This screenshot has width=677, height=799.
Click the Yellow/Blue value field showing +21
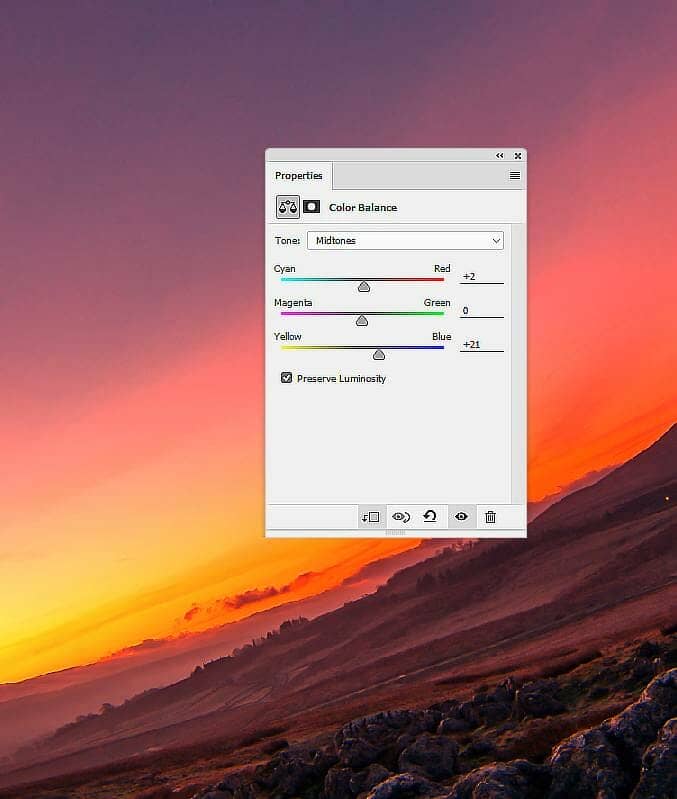pos(481,345)
